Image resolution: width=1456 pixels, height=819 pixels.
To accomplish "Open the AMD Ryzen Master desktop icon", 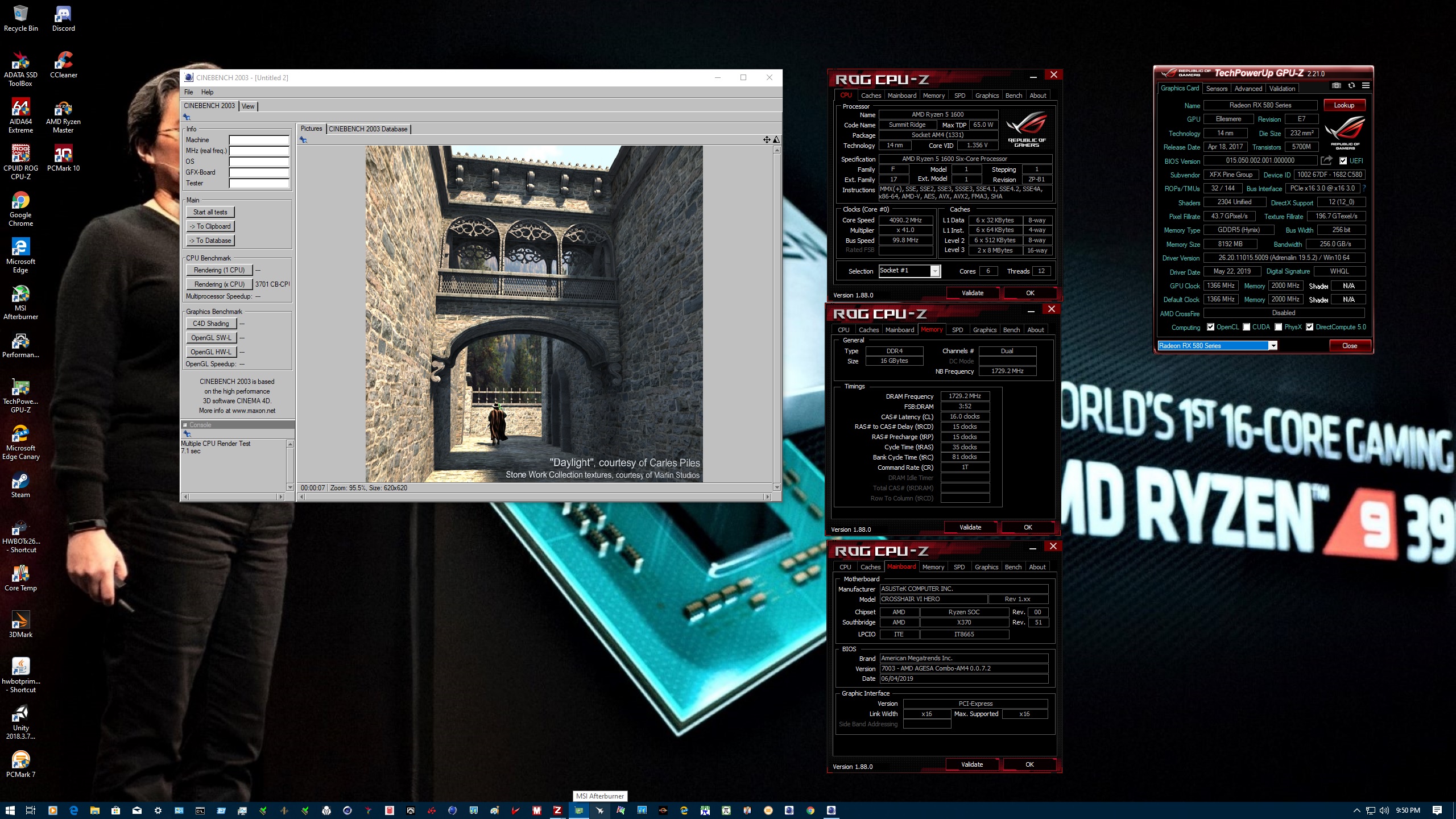I will 63,116.
